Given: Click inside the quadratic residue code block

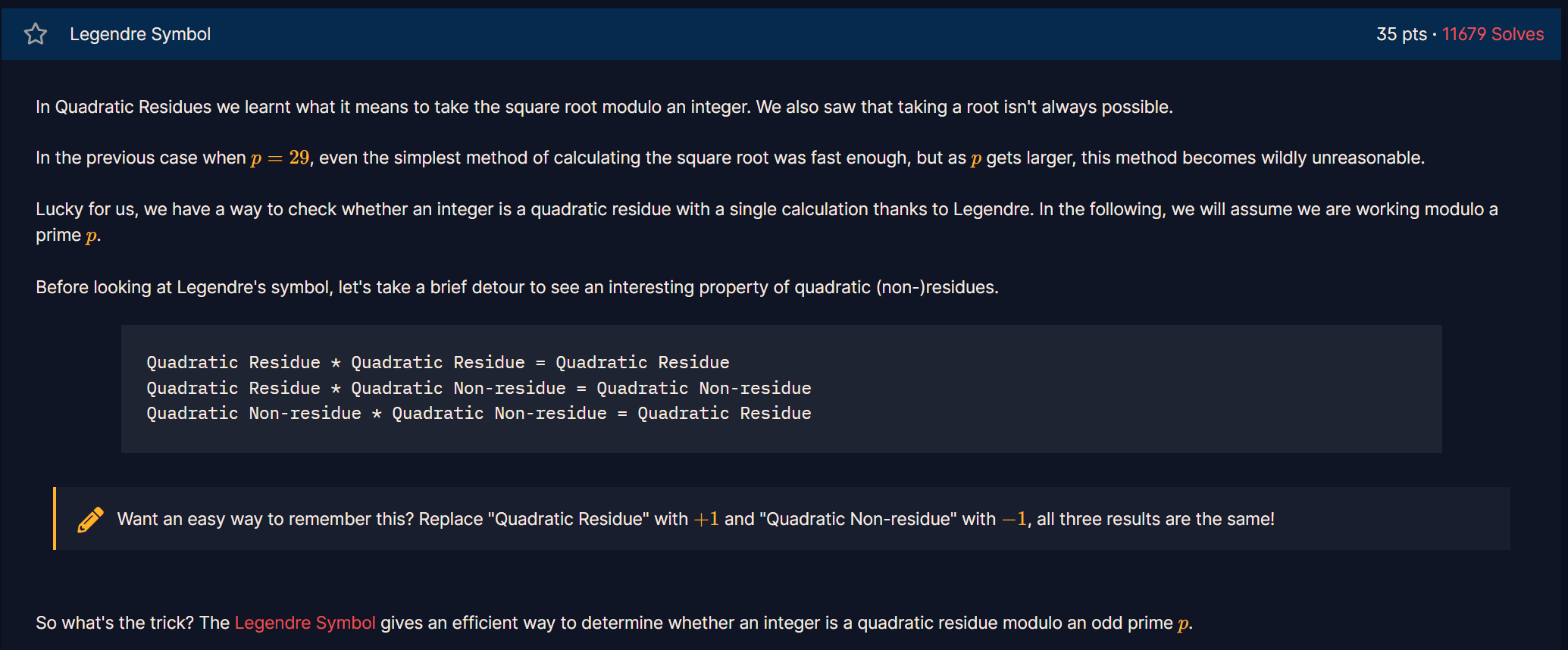Looking at the screenshot, I should pos(781,389).
